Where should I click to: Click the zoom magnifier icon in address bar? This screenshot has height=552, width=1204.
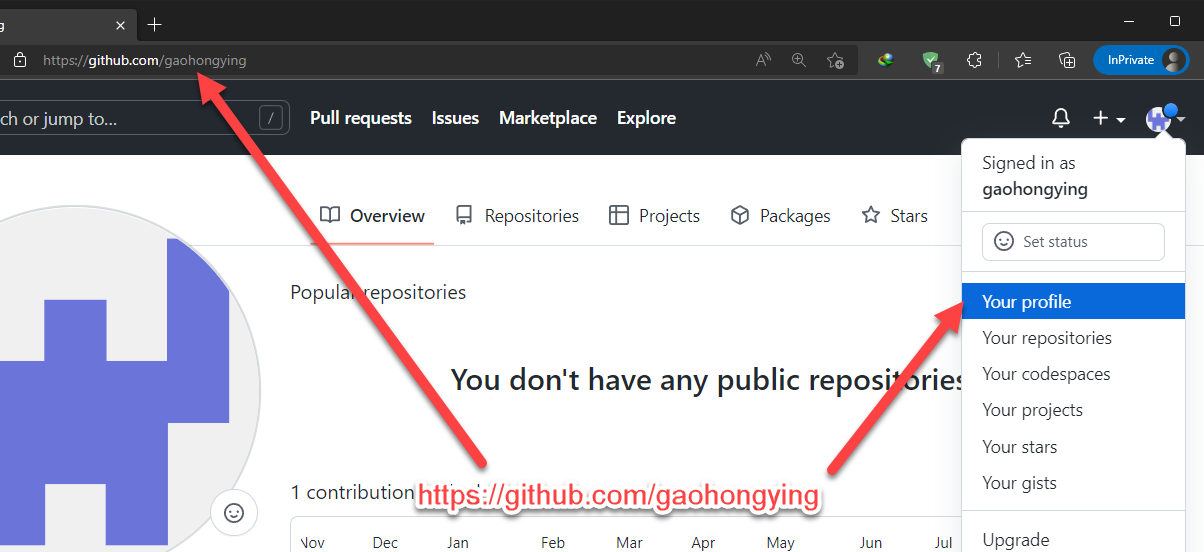799,60
